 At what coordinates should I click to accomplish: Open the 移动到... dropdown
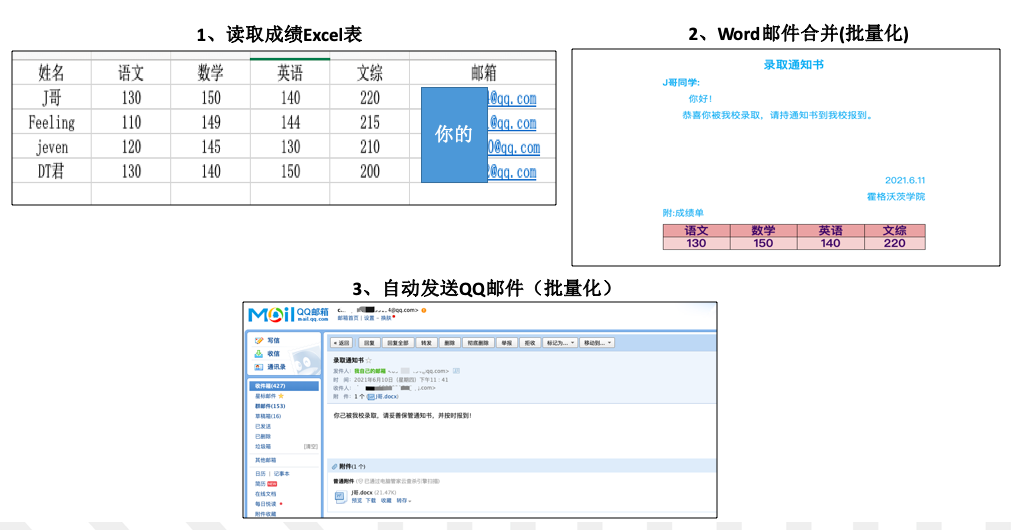(597, 343)
